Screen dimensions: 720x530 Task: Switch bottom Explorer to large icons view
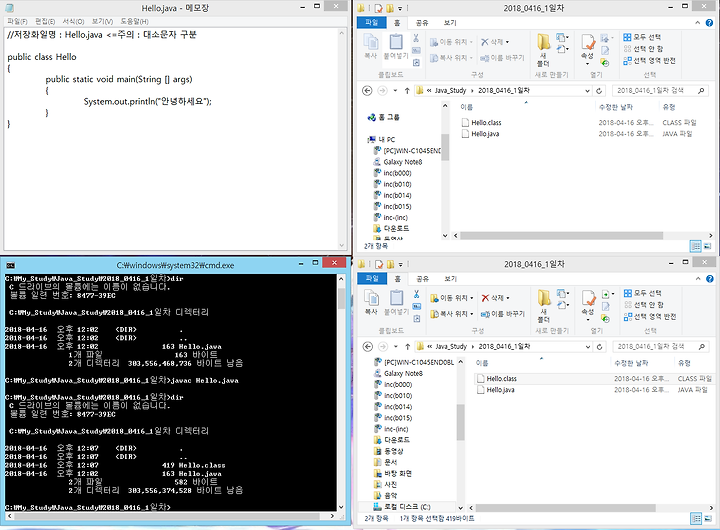coord(708,519)
